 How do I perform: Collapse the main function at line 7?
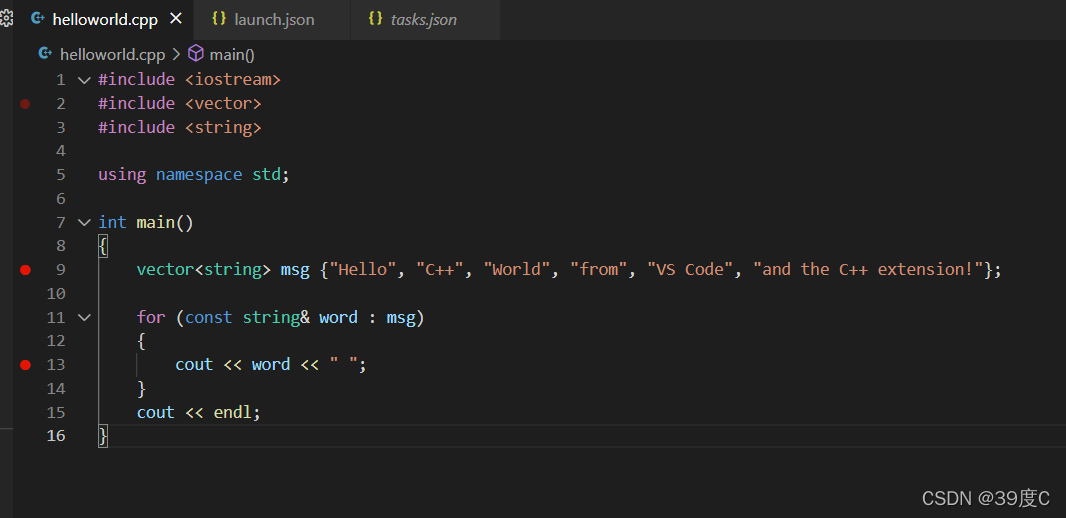pos(84,222)
